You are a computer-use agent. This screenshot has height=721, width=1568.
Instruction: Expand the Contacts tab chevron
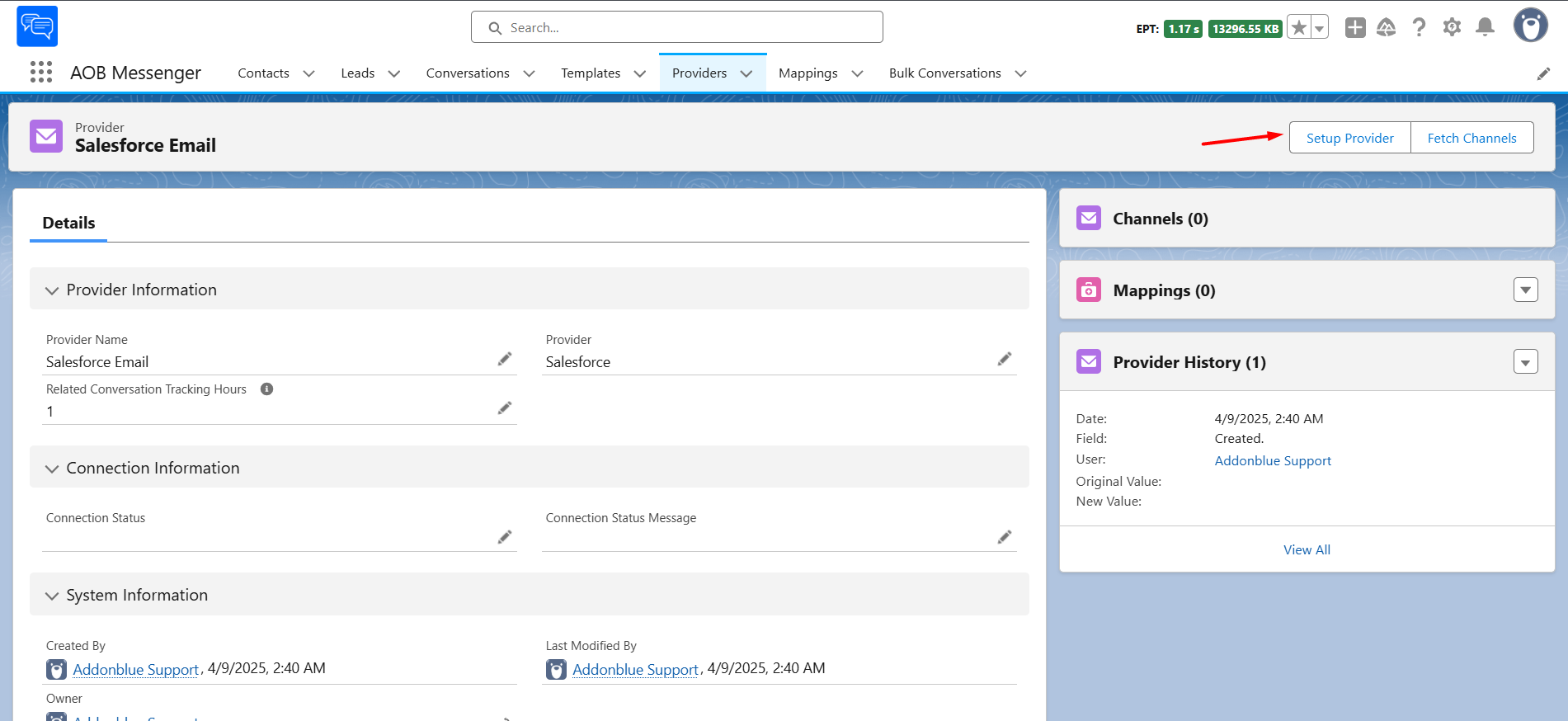click(x=309, y=73)
